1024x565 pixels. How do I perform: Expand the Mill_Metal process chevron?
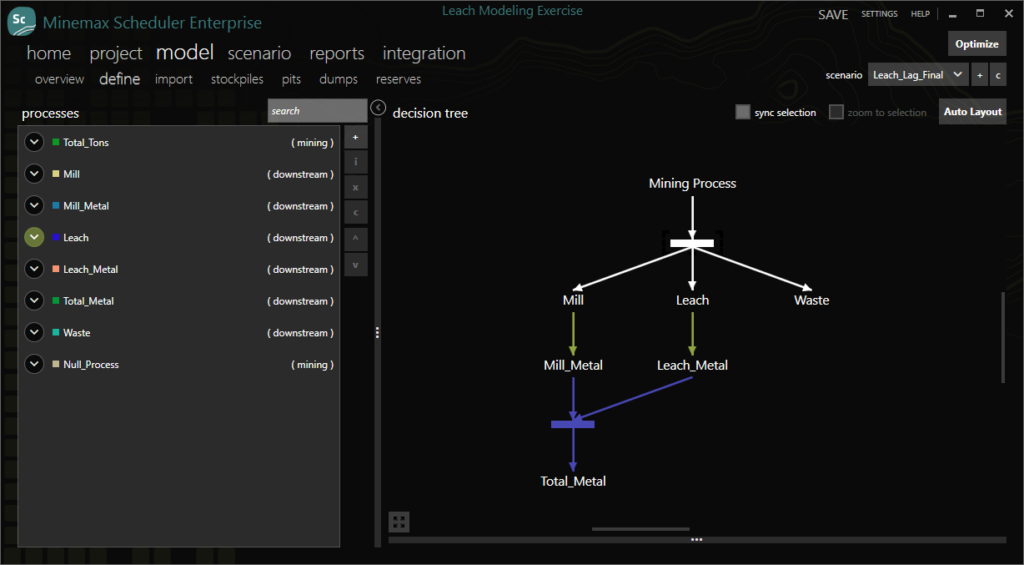click(34, 205)
